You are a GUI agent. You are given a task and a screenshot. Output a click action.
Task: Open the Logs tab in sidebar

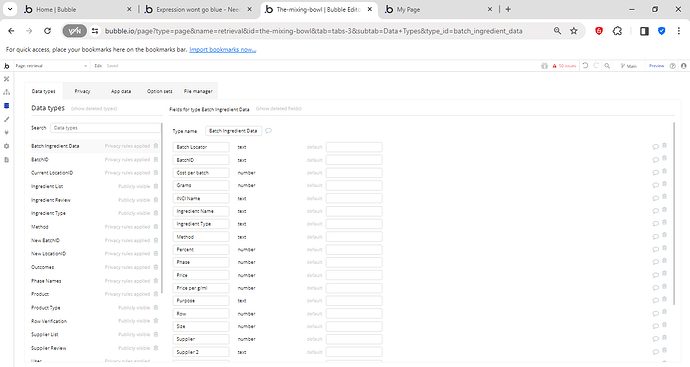[x=6, y=160]
